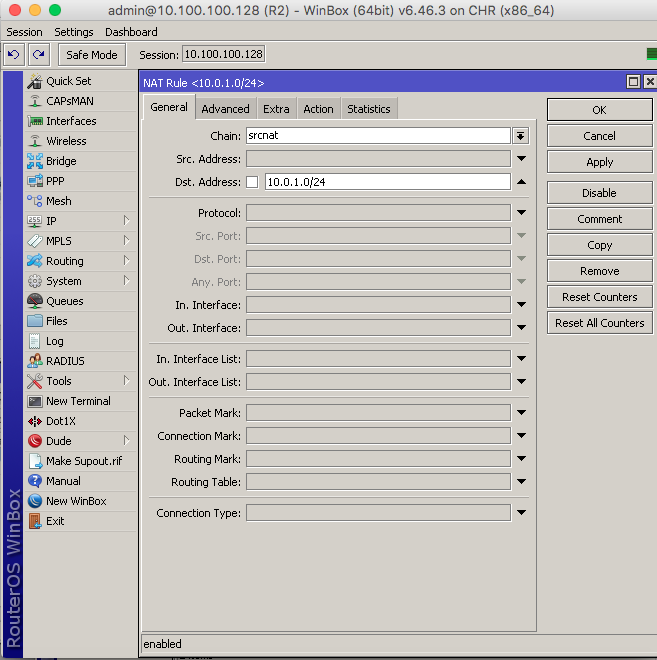Click the System gear icon
The height and width of the screenshot is (660, 657).
click(35, 281)
